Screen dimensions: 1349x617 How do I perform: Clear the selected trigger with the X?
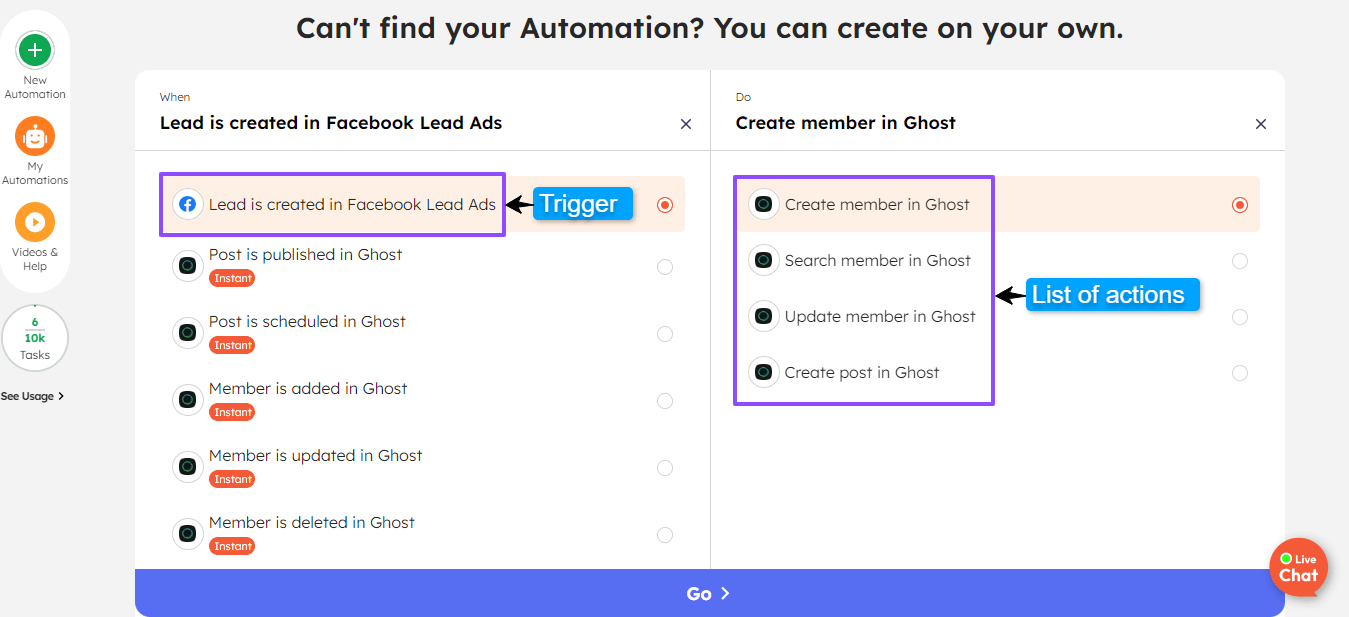(686, 124)
